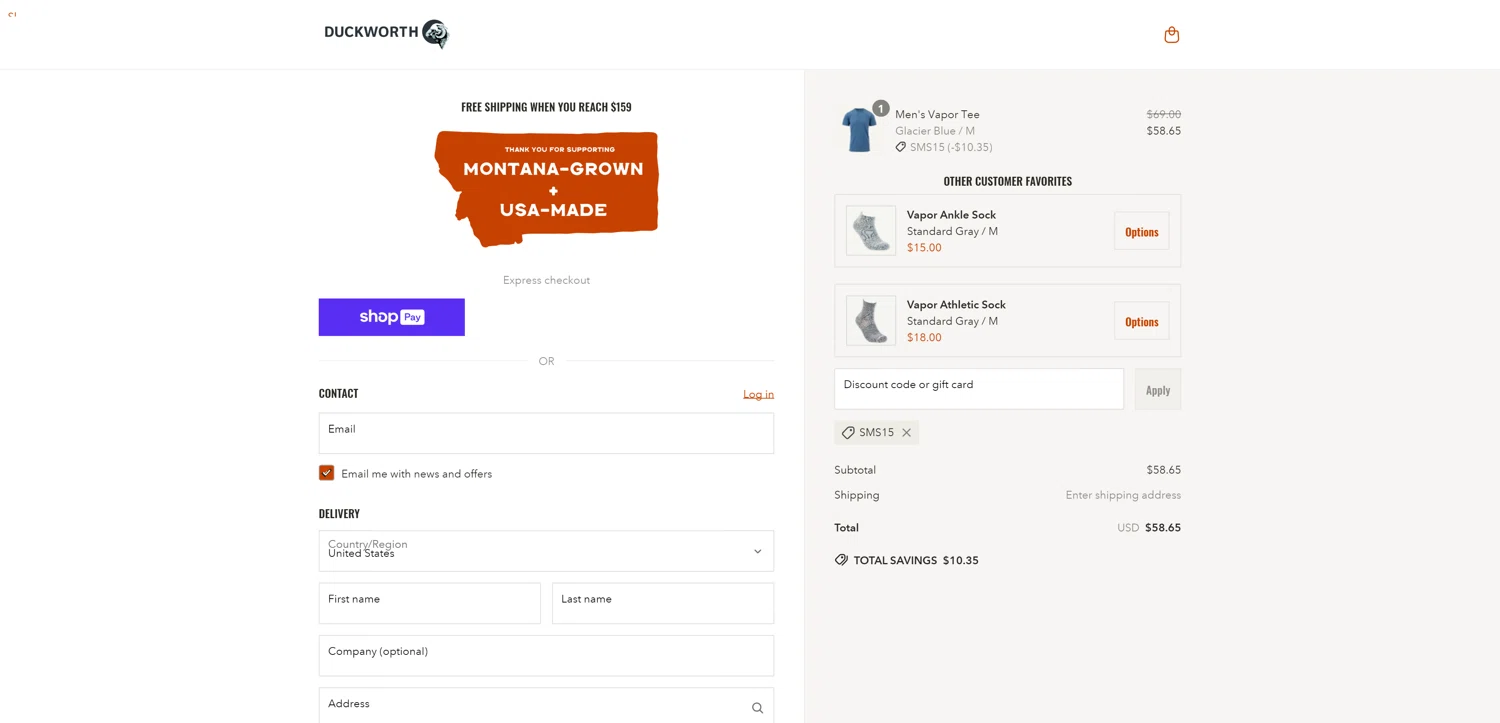Focus the Email input field
This screenshot has height=723, width=1500.
[546, 433]
